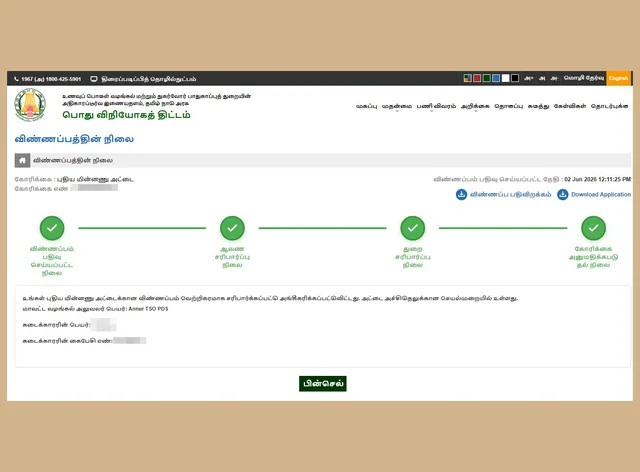Click the புதிய மின்னணு அட்டை request text
The height and width of the screenshot is (472, 640).
(x=95, y=179)
